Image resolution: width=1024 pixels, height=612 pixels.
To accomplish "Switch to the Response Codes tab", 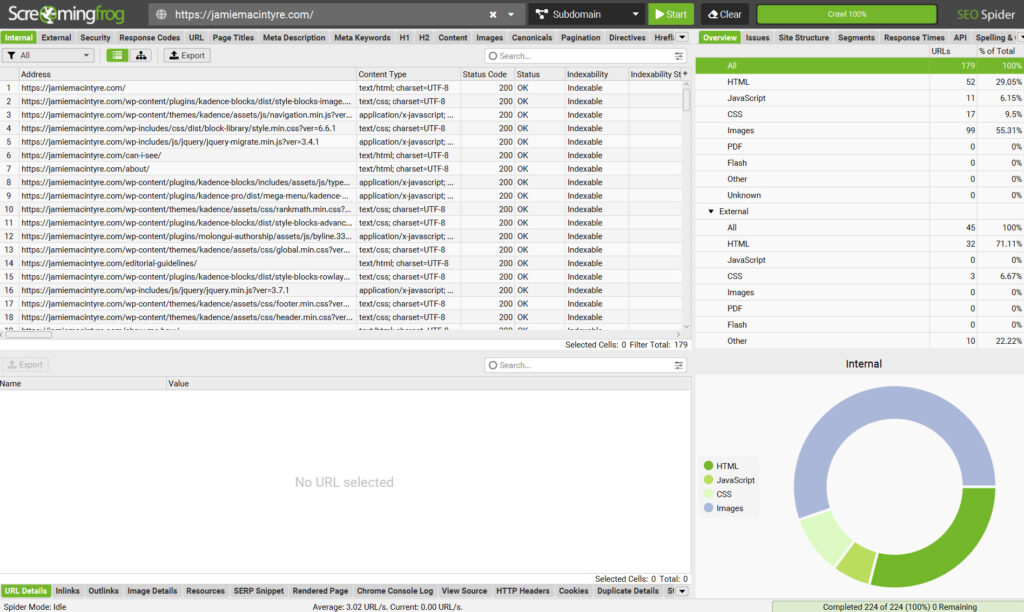I will 150,38.
